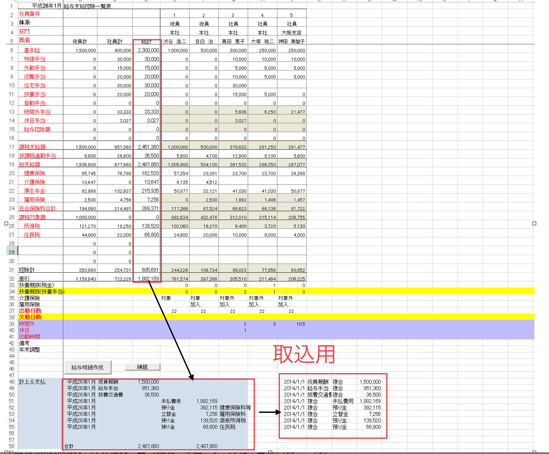Select the 年末調整 label cell
Viewport: 549px width, 454px height.
click(x=29, y=350)
